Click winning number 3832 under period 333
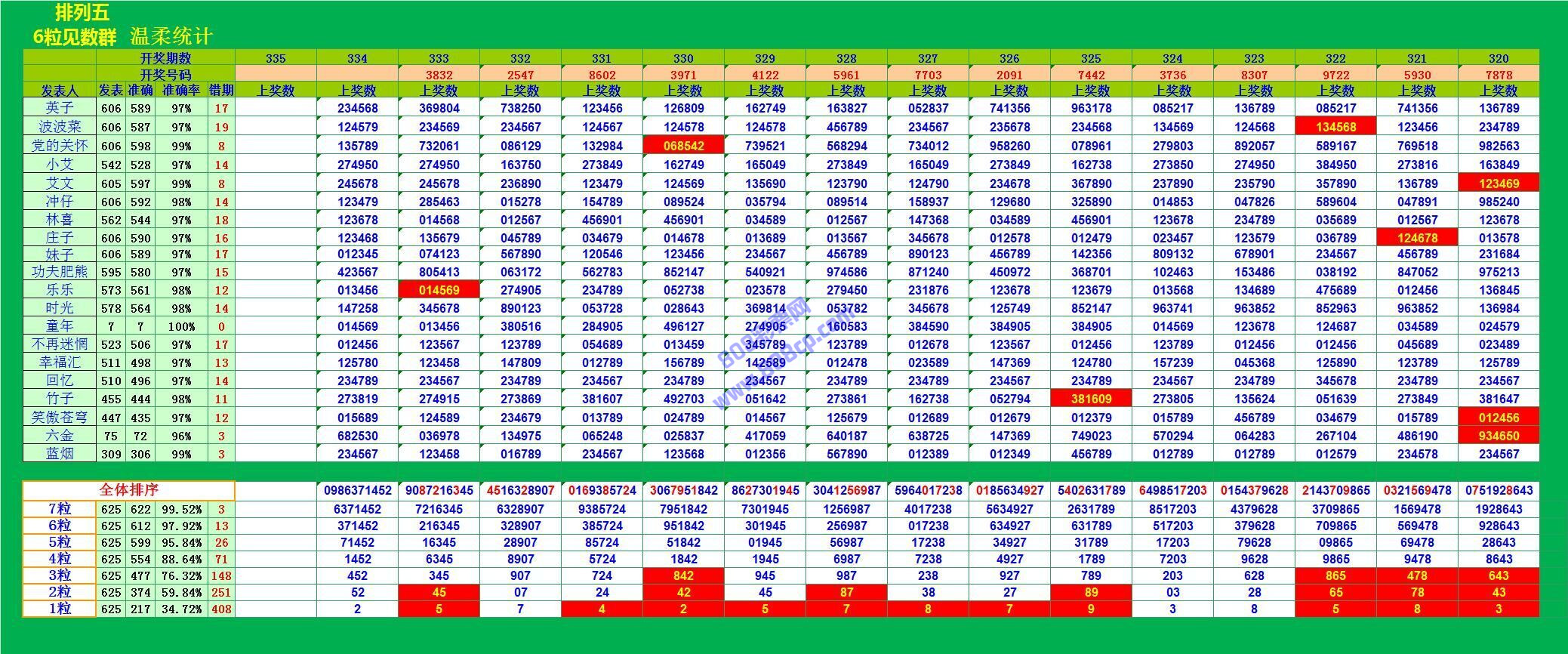Image resolution: width=1568 pixels, height=654 pixels. pos(439,75)
